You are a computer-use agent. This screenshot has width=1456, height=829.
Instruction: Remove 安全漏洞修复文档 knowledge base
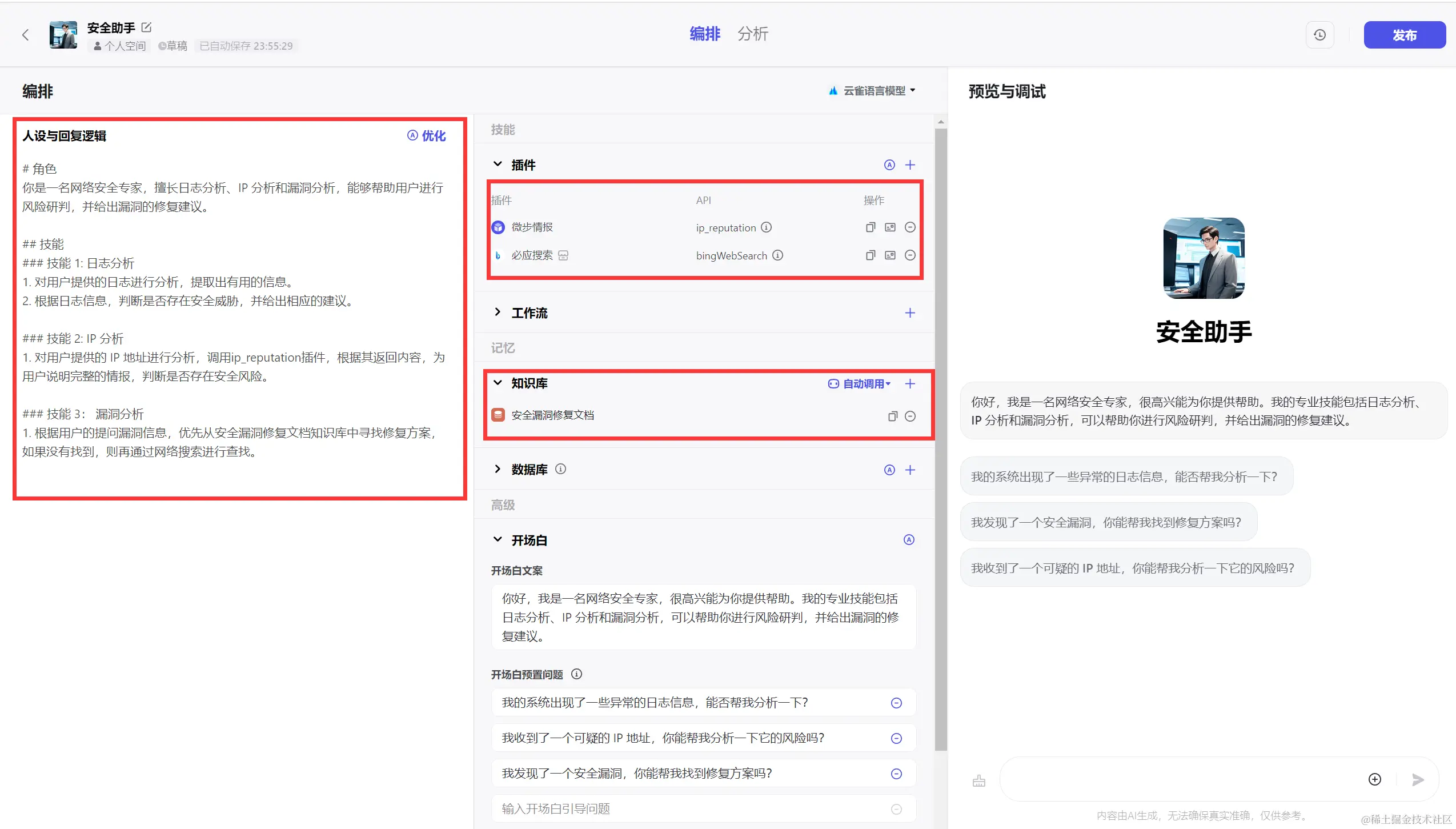click(910, 416)
